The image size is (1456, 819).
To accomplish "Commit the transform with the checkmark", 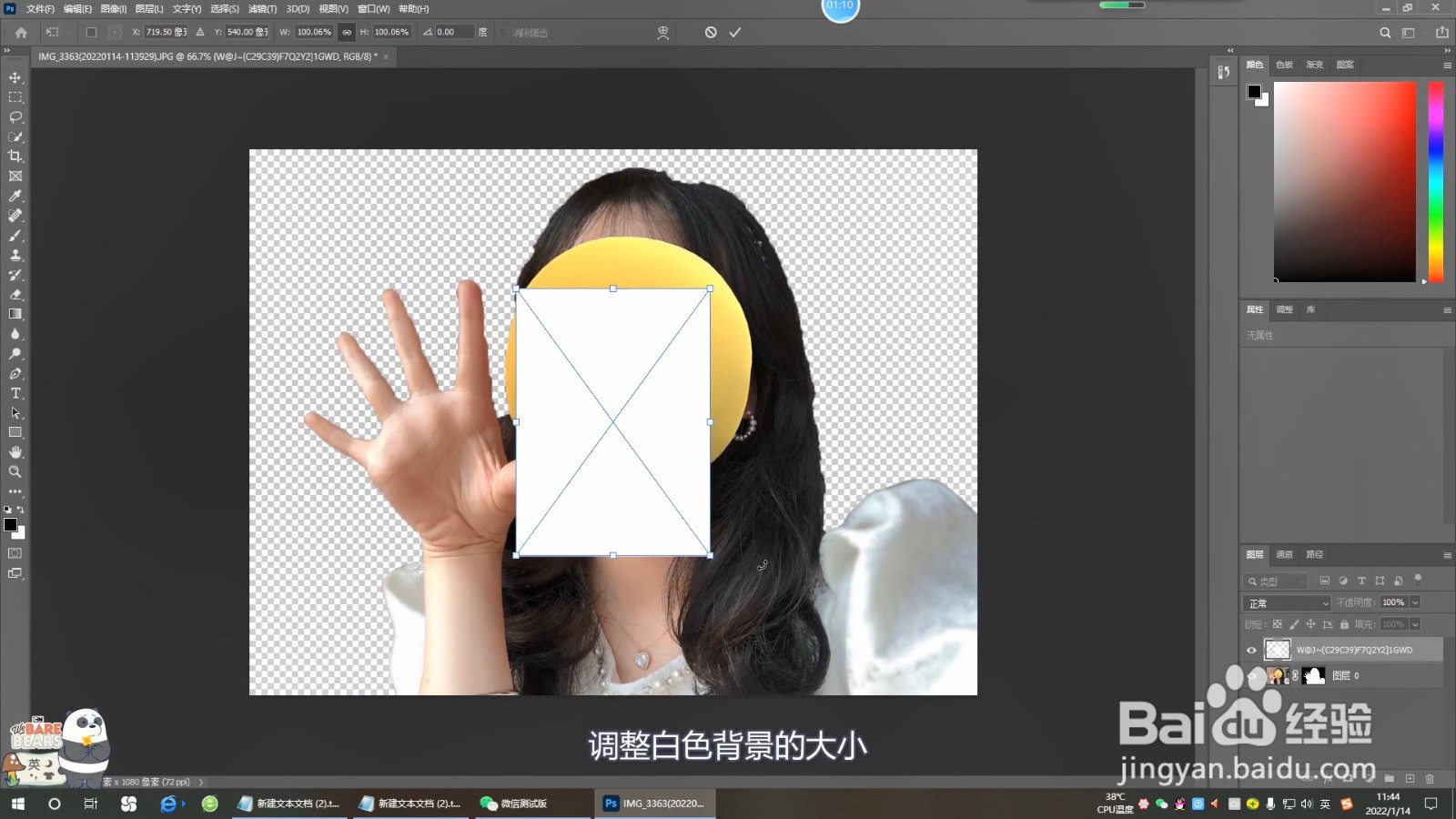I will point(735,32).
